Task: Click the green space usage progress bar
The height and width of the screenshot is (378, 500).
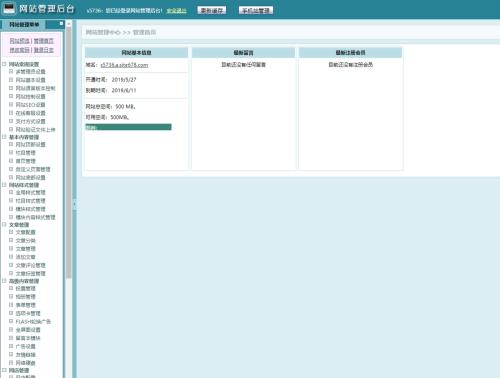Action: pyautogui.click(x=128, y=127)
